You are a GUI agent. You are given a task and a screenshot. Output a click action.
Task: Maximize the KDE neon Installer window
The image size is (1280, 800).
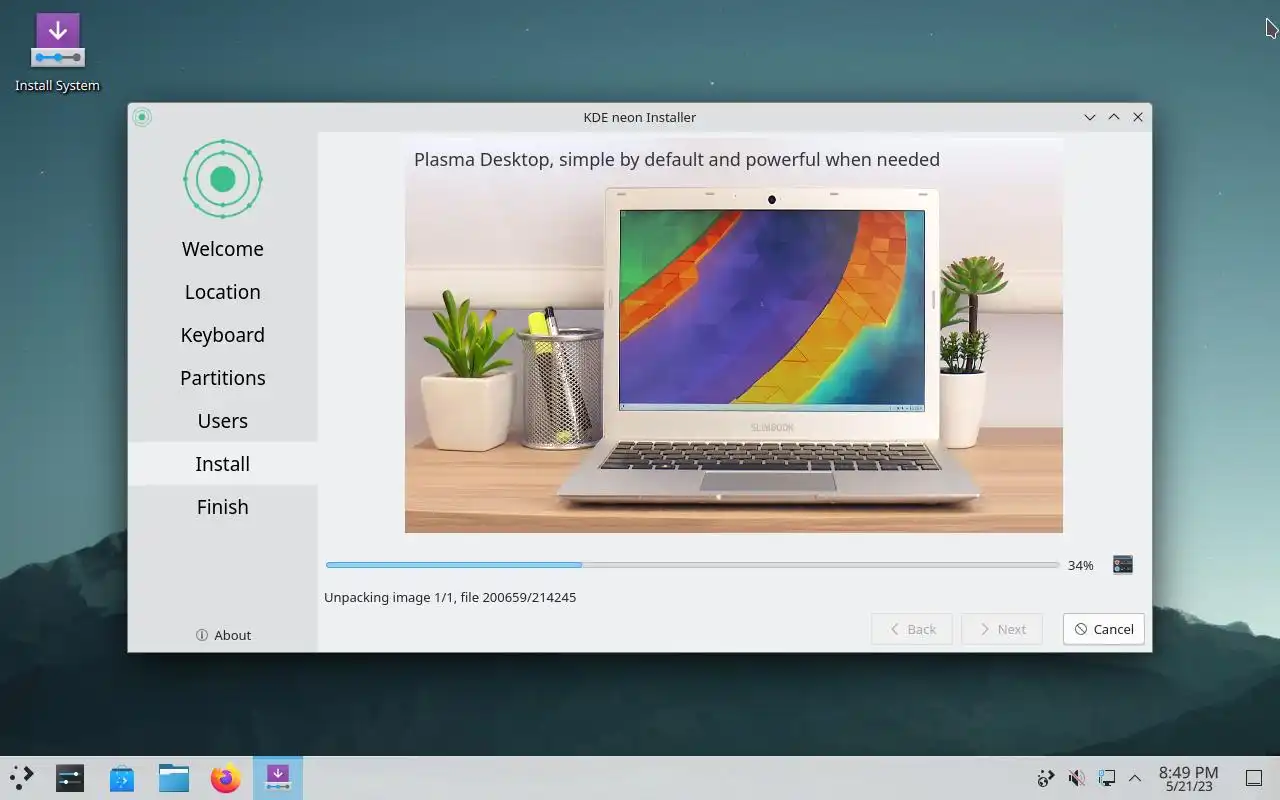click(1114, 117)
